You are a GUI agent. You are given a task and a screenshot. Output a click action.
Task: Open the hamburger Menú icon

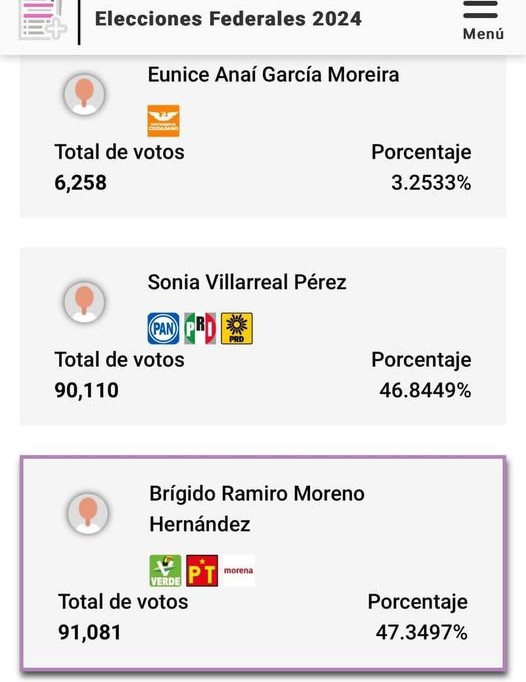pos(480,10)
